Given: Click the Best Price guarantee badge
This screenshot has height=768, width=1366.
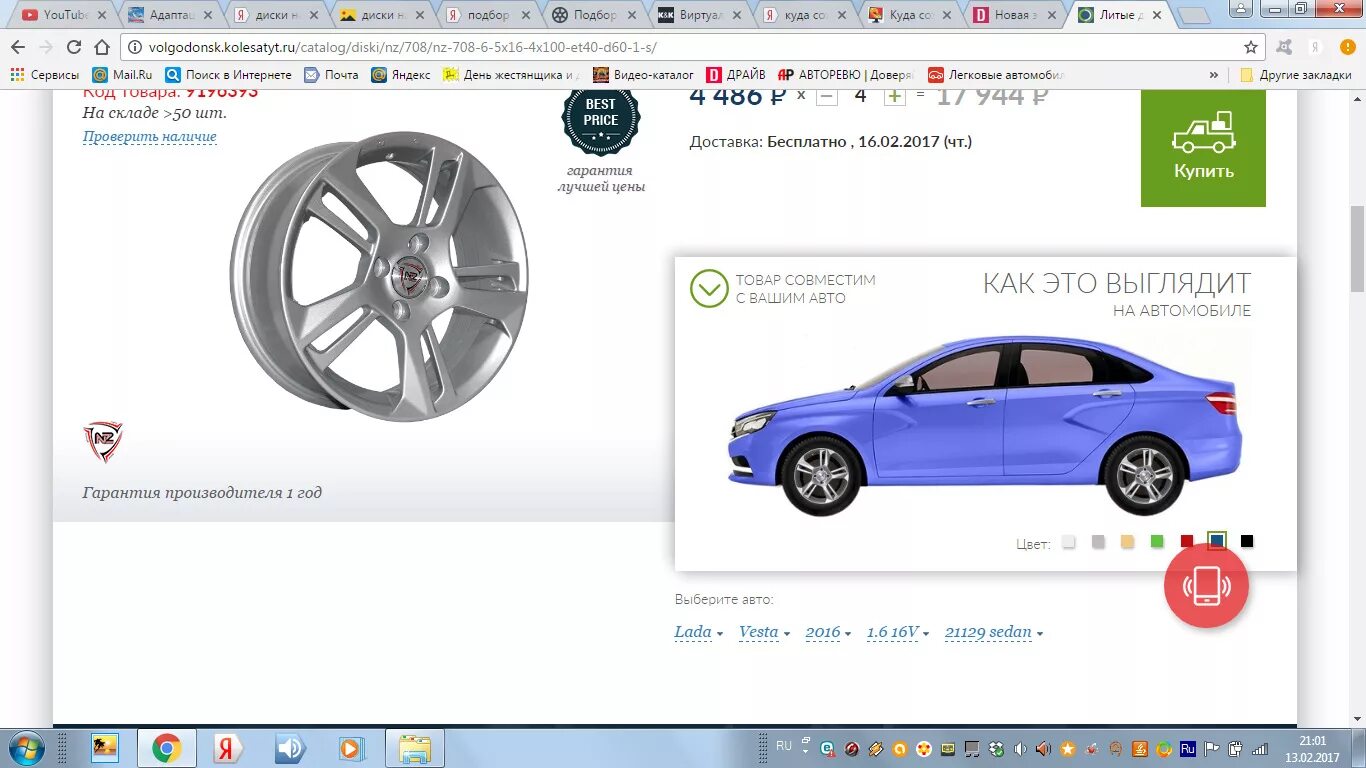Looking at the screenshot, I should point(600,119).
